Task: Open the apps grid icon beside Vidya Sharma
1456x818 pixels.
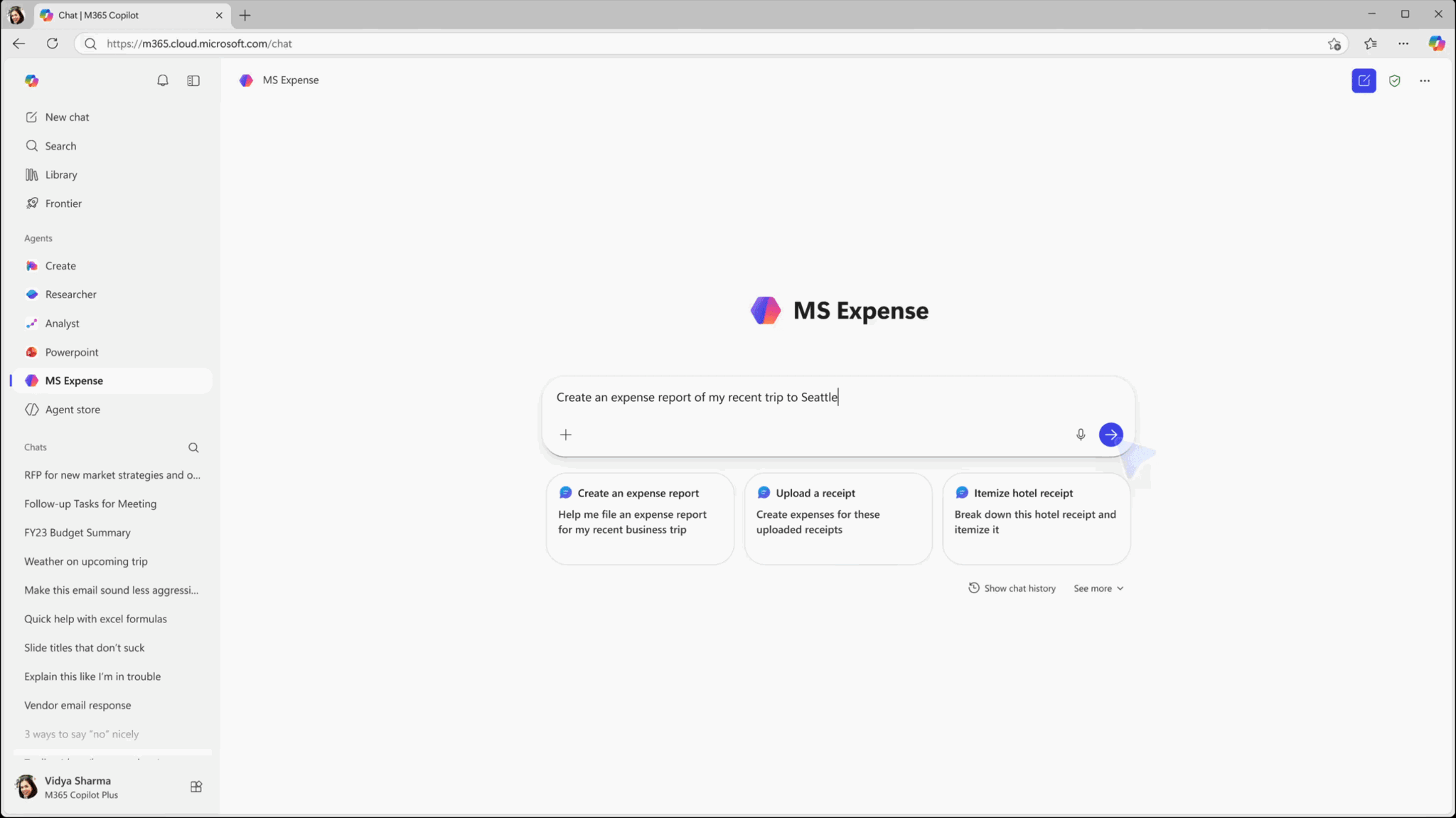Action: pyautogui.click(x=196, y=787)
